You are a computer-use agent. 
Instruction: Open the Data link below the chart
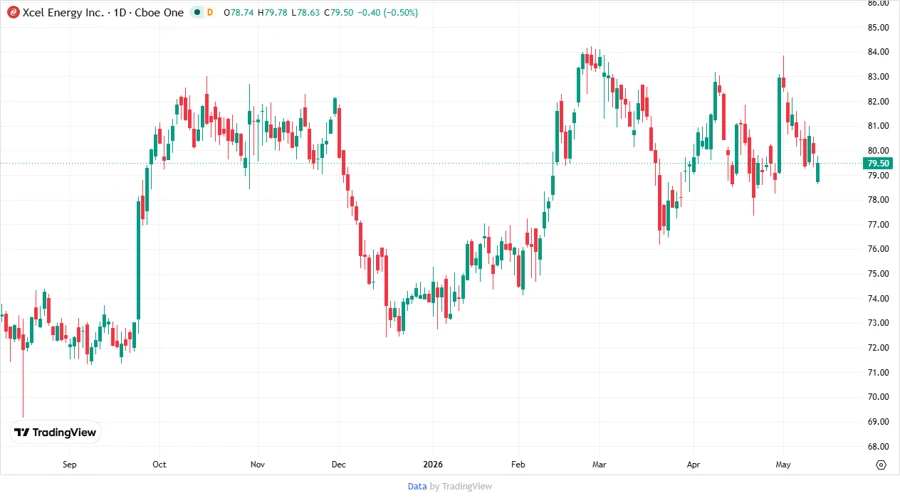[417, 487]
